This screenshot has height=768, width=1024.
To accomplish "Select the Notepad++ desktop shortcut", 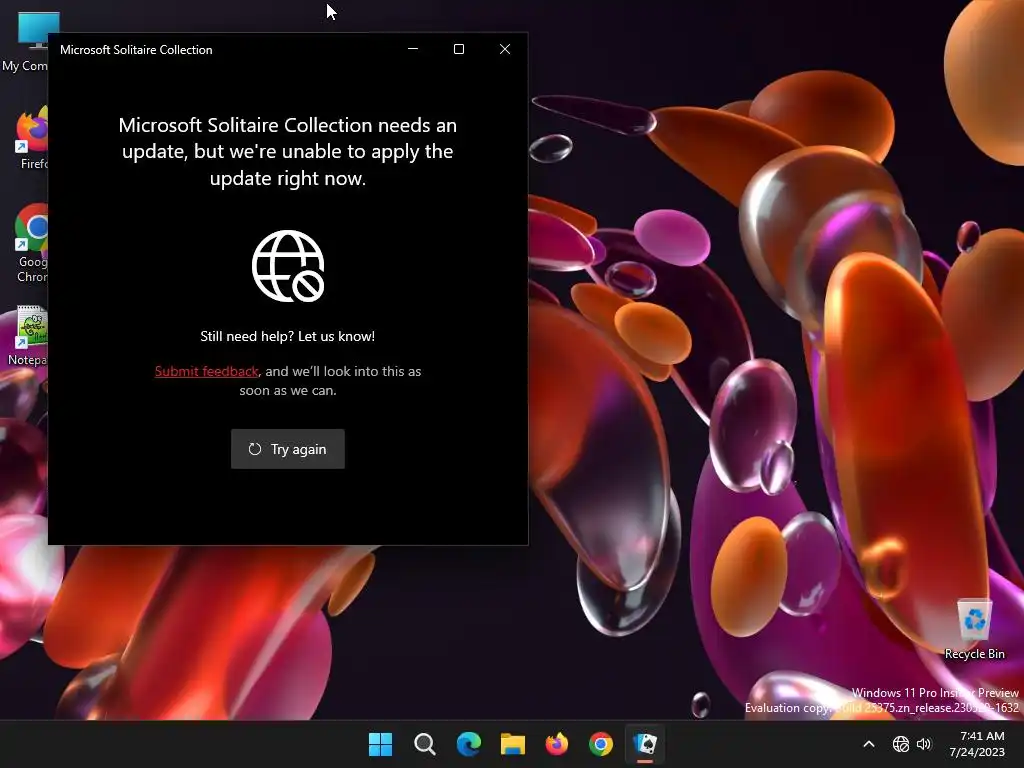I will click(25, 336).
